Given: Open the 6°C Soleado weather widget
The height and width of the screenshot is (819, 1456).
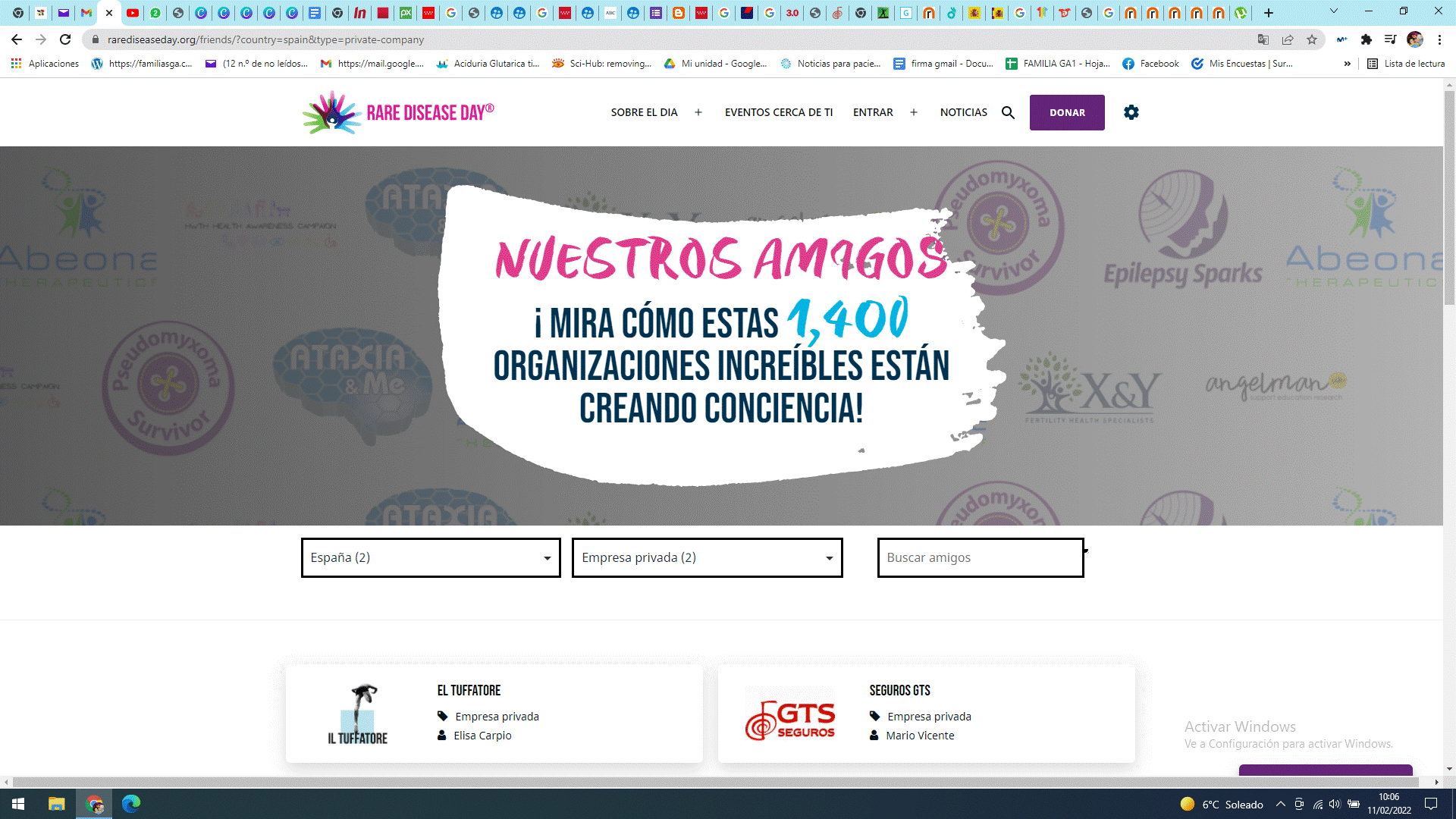Looking at the screenshot, I should point(1222,804).
